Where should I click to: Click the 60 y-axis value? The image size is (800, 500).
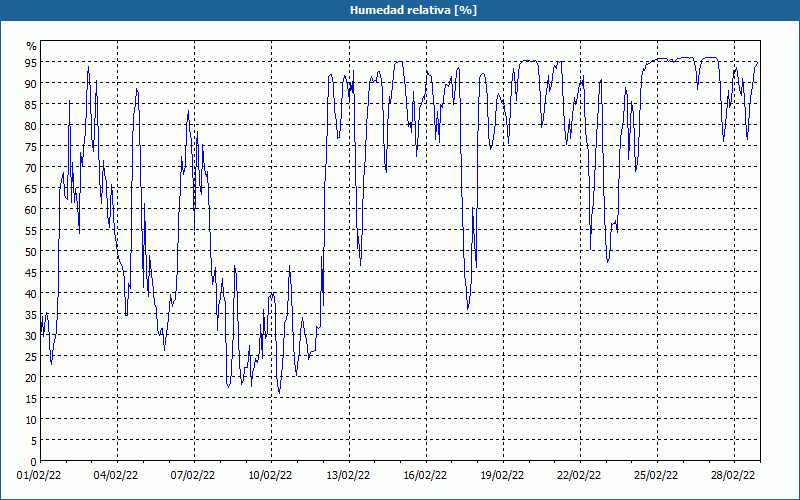click(31, 210)
